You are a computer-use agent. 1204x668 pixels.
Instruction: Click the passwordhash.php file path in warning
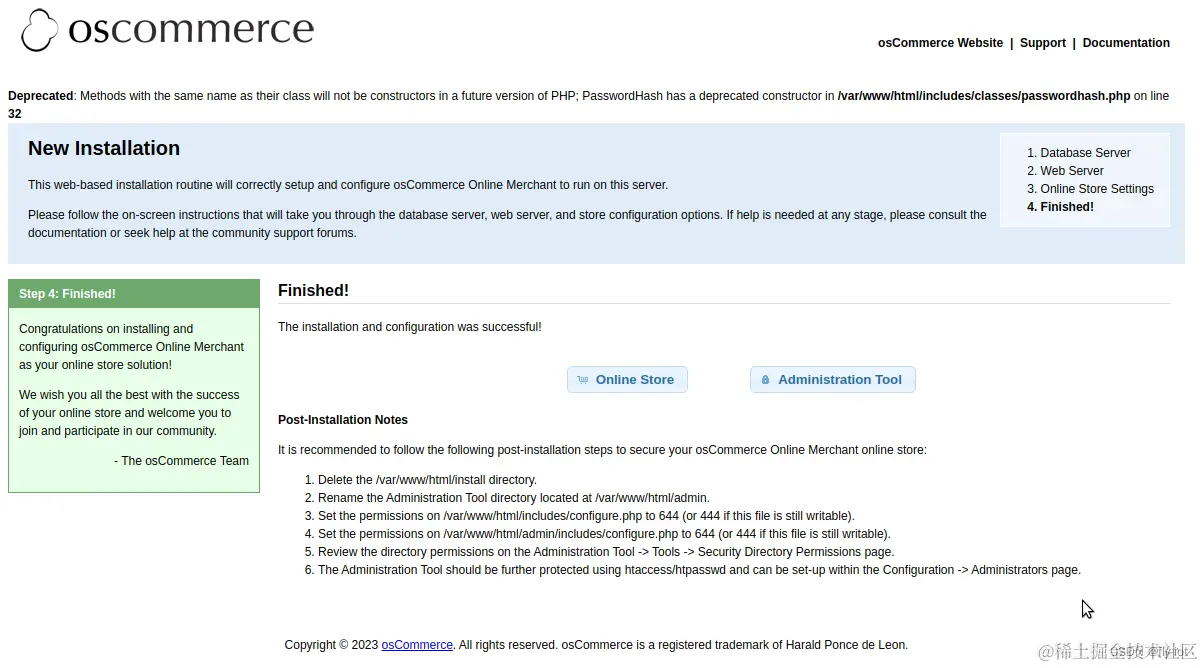[984, 96]
